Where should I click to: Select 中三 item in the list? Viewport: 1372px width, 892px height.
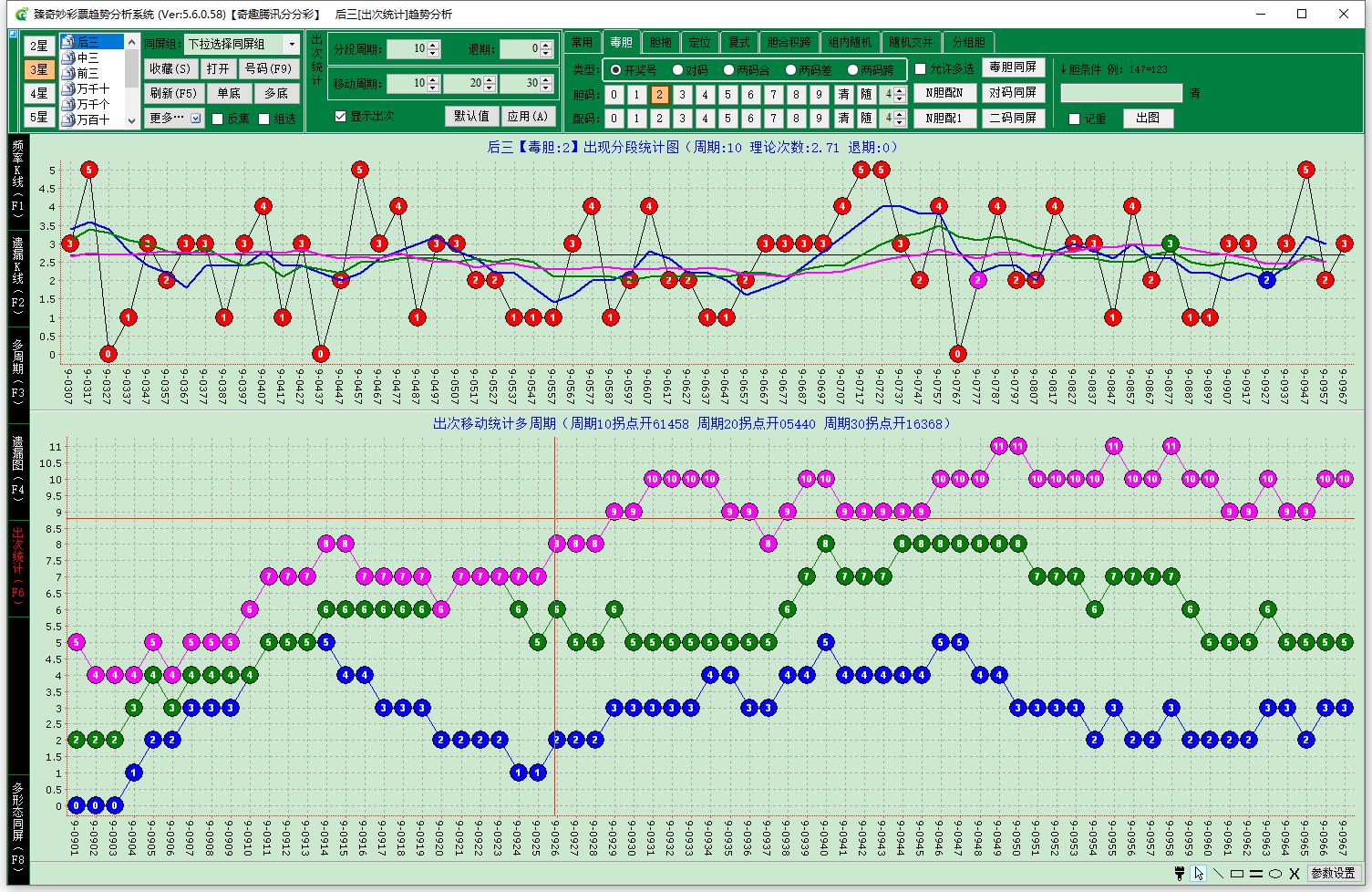pos(88,57)
